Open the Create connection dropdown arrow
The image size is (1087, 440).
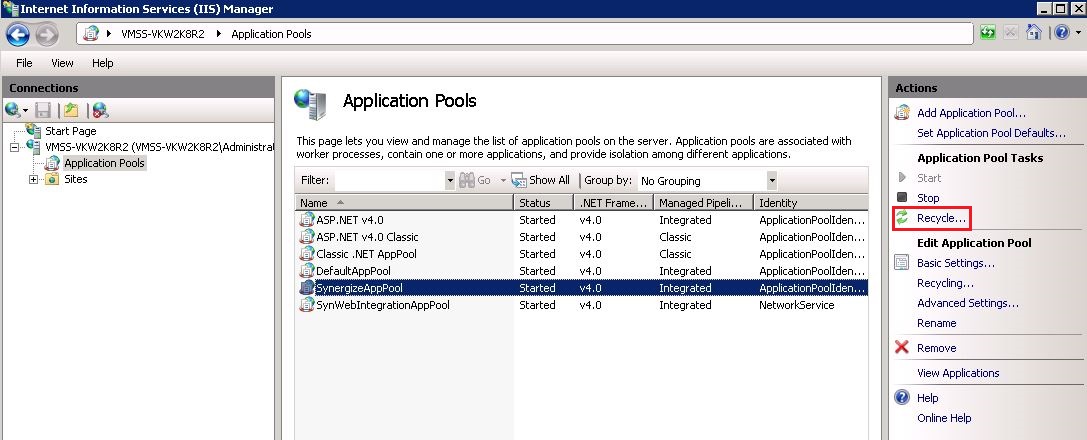click(26, 111)
